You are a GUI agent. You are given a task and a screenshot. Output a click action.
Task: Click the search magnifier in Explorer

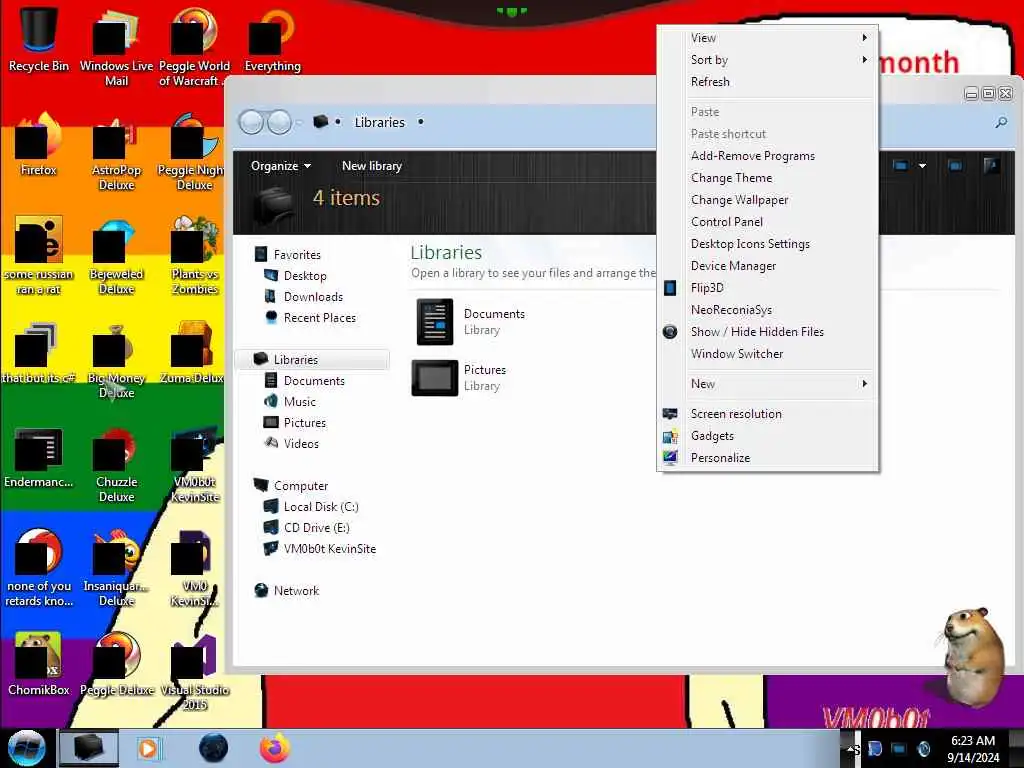[1000, 122]
